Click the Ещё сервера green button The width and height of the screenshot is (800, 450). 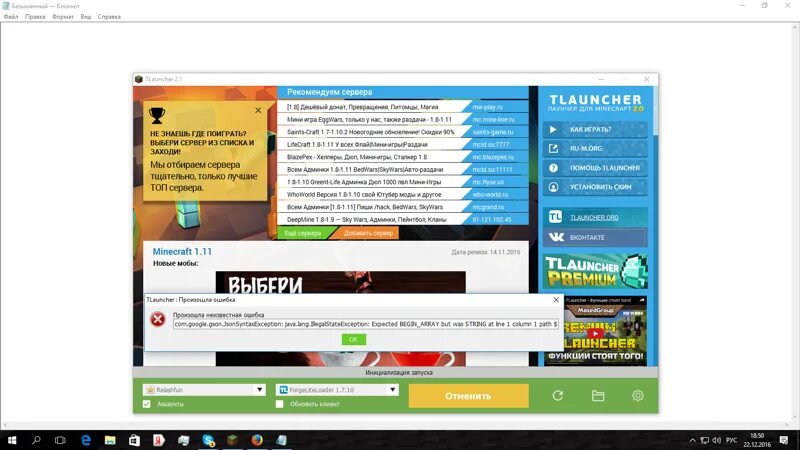303,233
